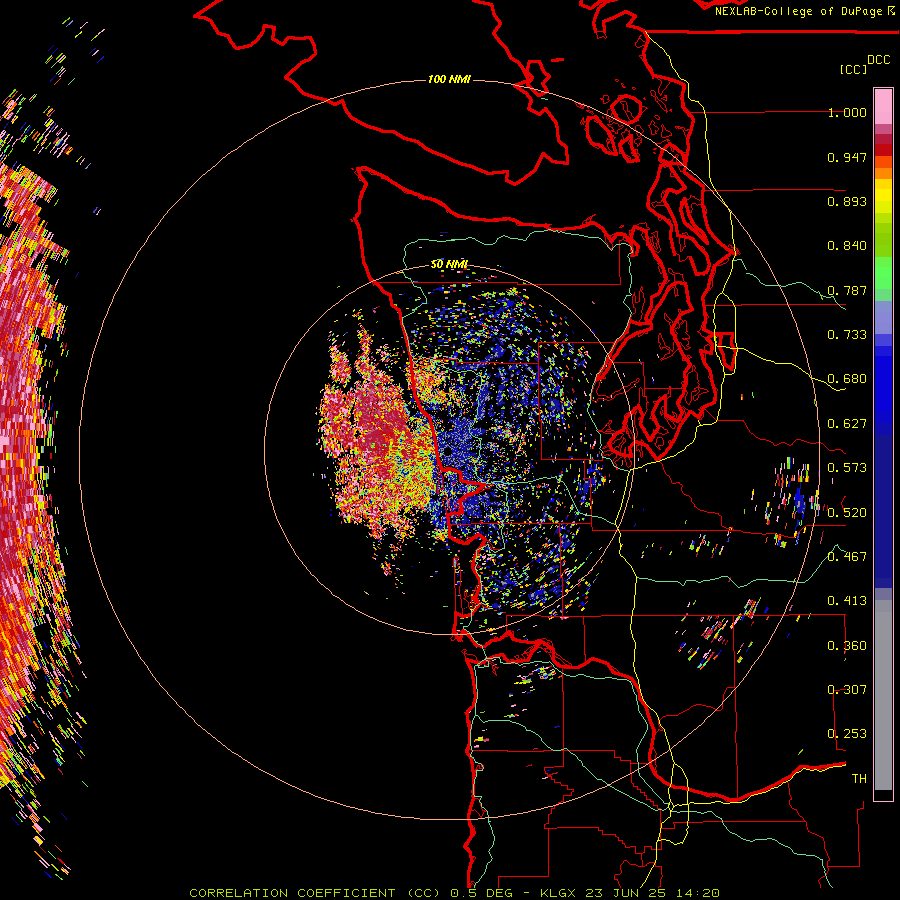This screenshot has width=900, height=900.
Task: Click the [CC] units label
Action: (x=853, y=69)
